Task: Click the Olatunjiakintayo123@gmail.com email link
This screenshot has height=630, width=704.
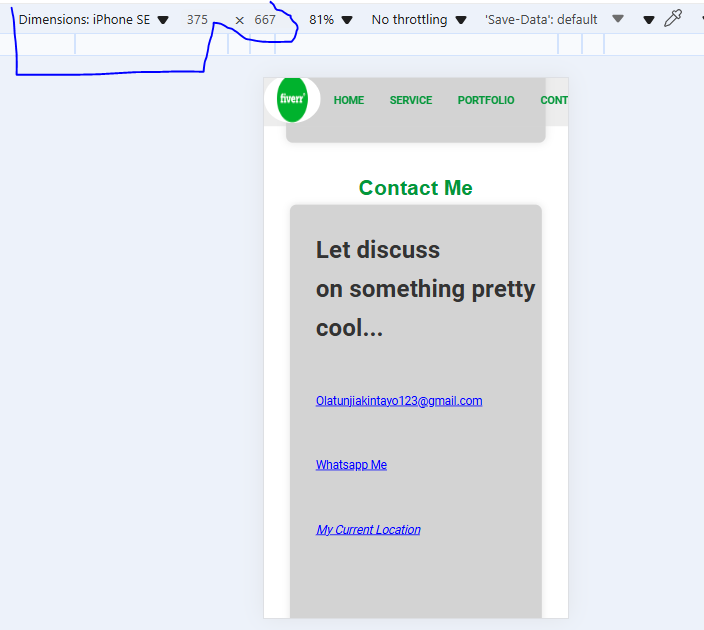Action: click(x=399, y=401)
